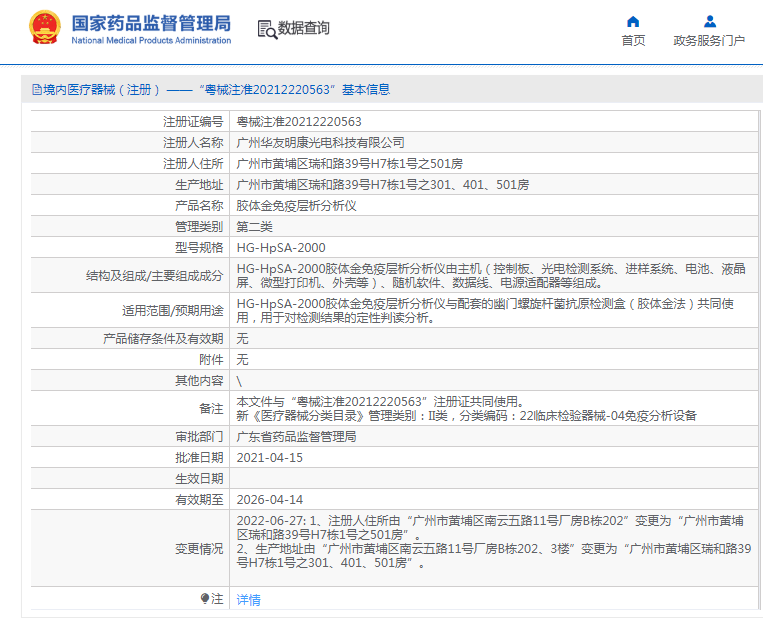This screenshot has width=763, height=618.
Task: Click the 产品名称 label
Action: coord(199,206)
